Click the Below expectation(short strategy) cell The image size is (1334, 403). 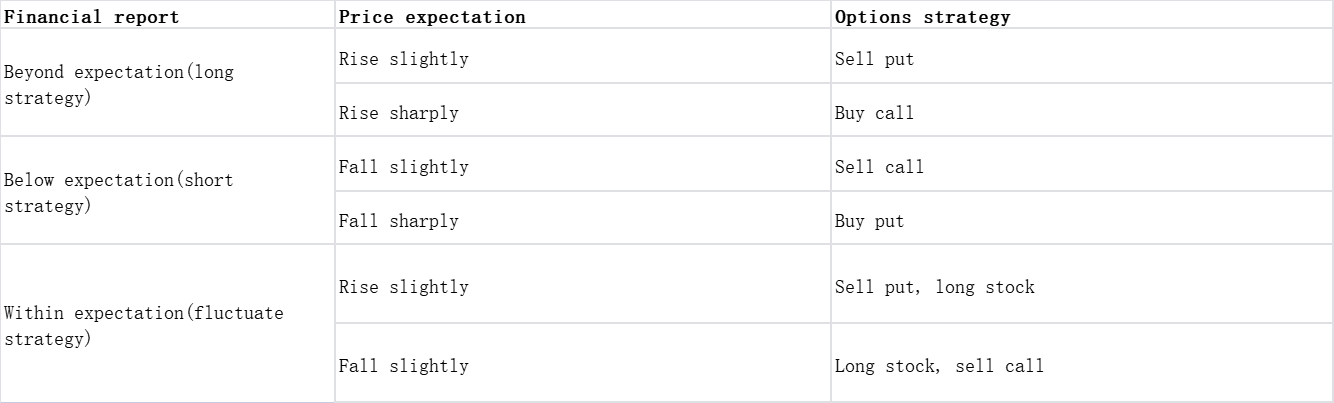coord(118,193)
